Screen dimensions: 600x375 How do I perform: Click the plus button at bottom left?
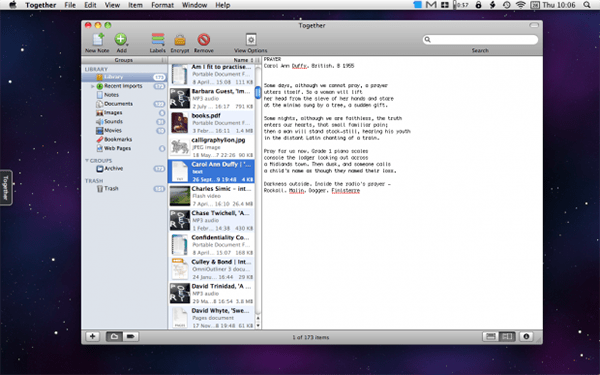pyautogui.click(x=92, y=337)
